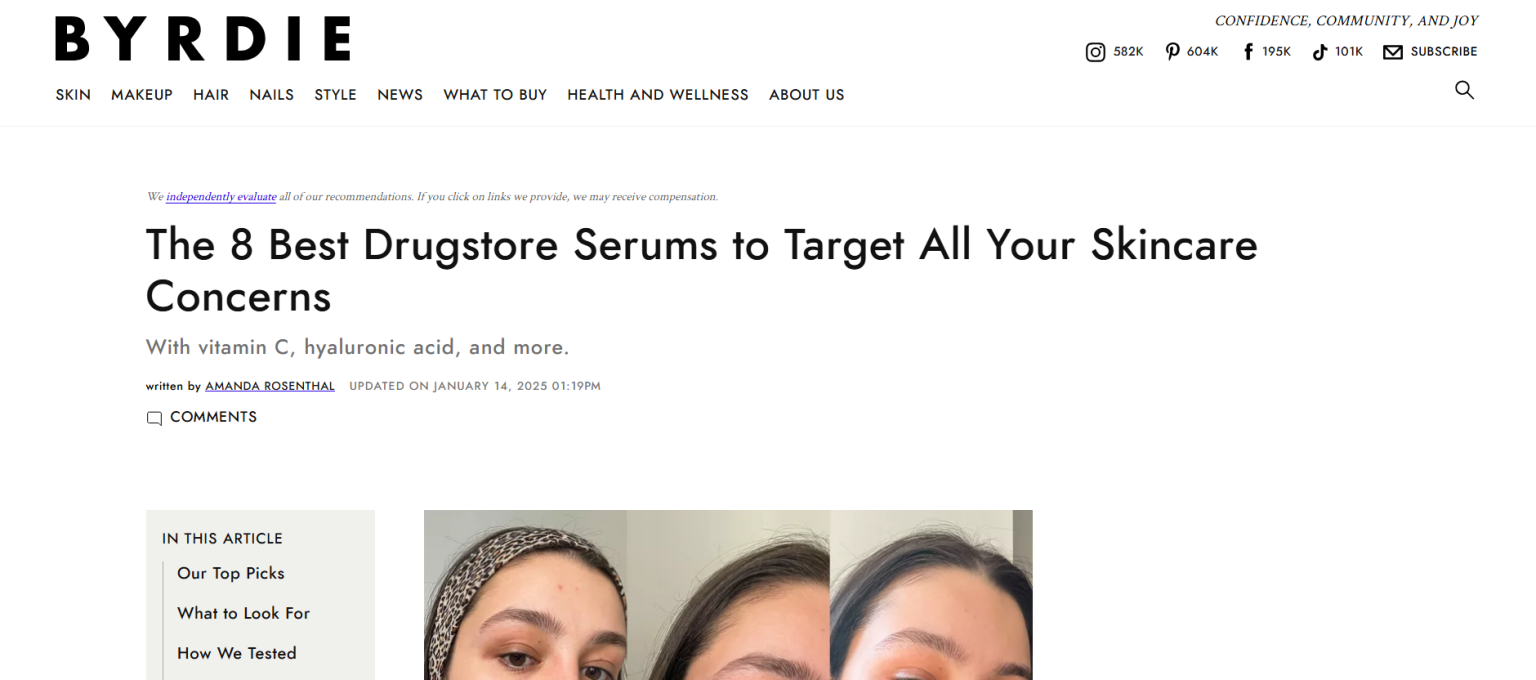Jump to Our Top Picks section
The image size is (1536, 680).
[231, 573]
